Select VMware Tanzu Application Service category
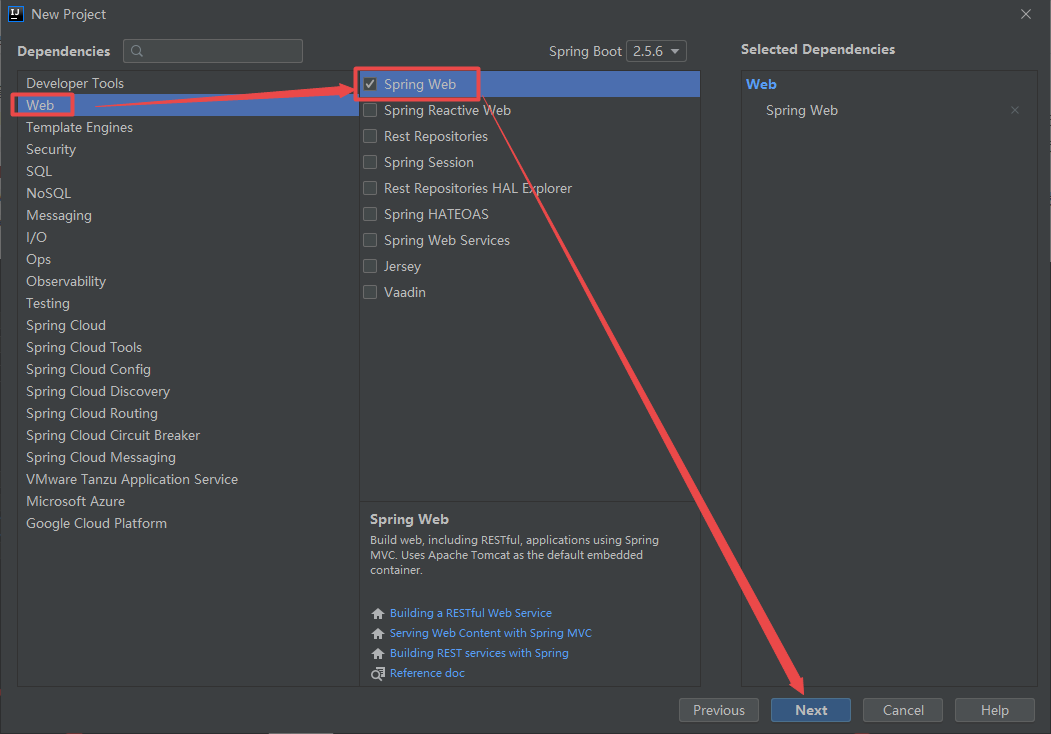This screenshot has width=1051, height=734. (188, 479)
